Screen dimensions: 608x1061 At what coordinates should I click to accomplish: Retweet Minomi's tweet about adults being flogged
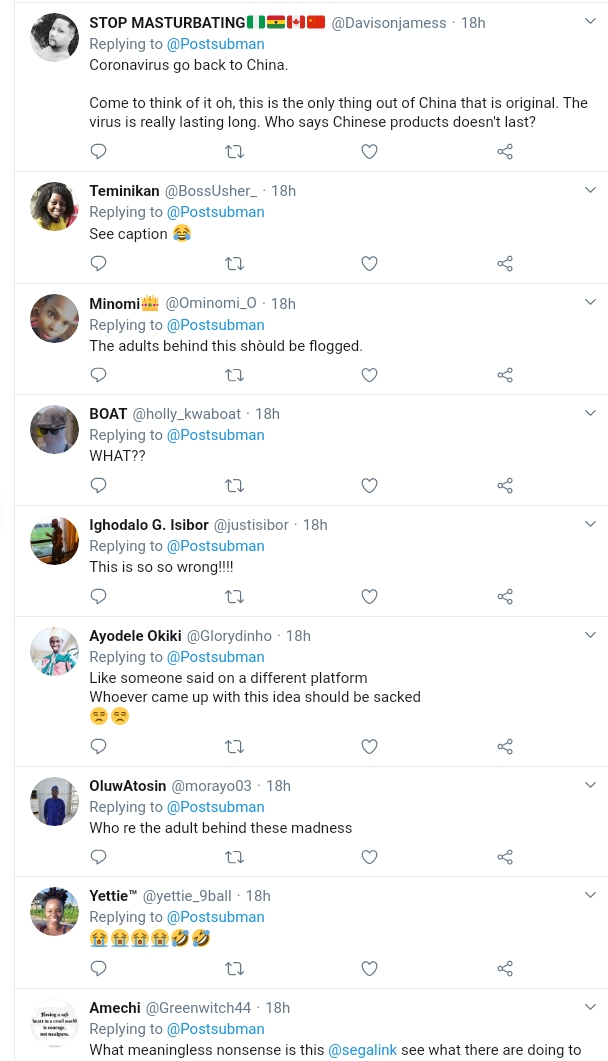(234, 375)
